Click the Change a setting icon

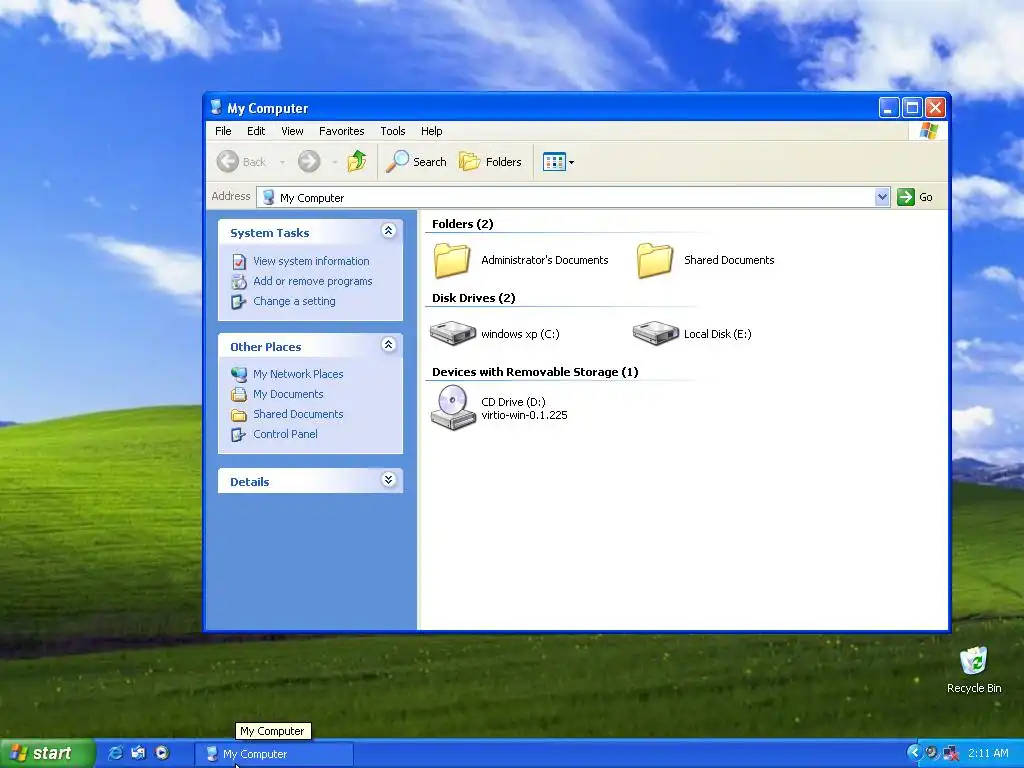click(x=239, y=302)
